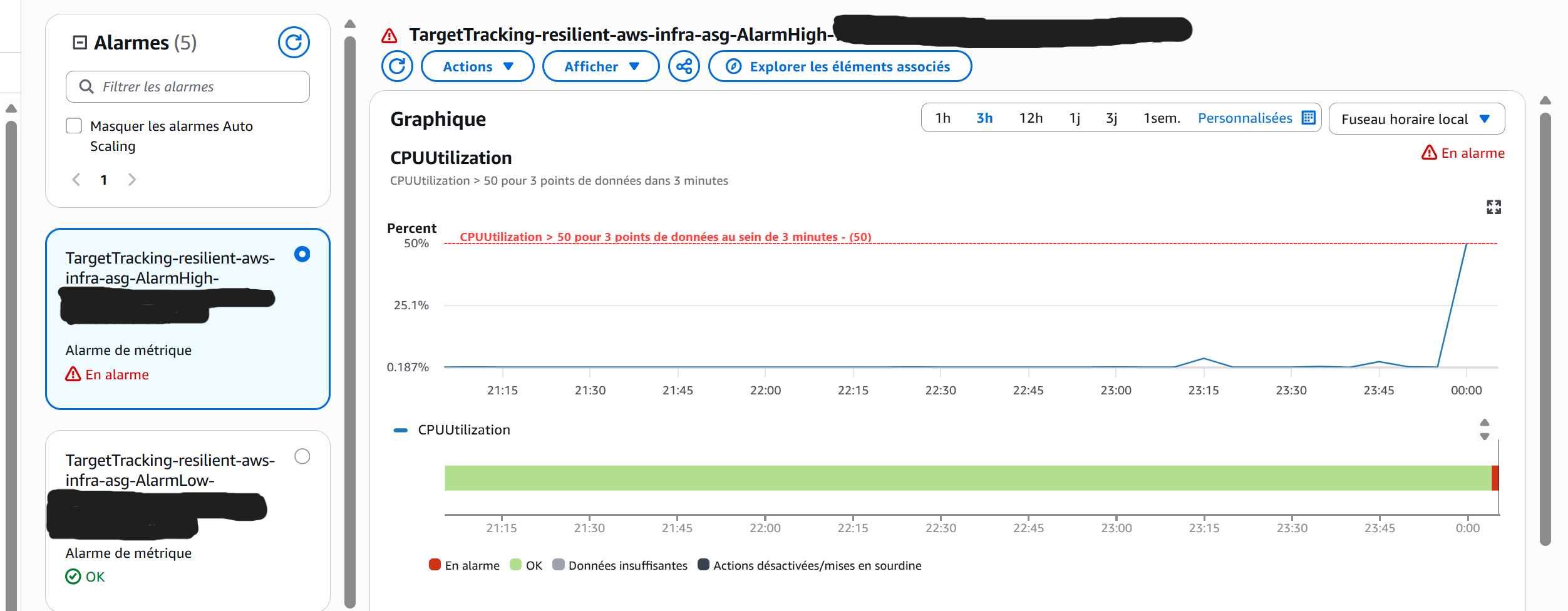Open the TargetTracking AlarmHigh alarm card title
1568x611 pixels.
[x=170, y=268]
